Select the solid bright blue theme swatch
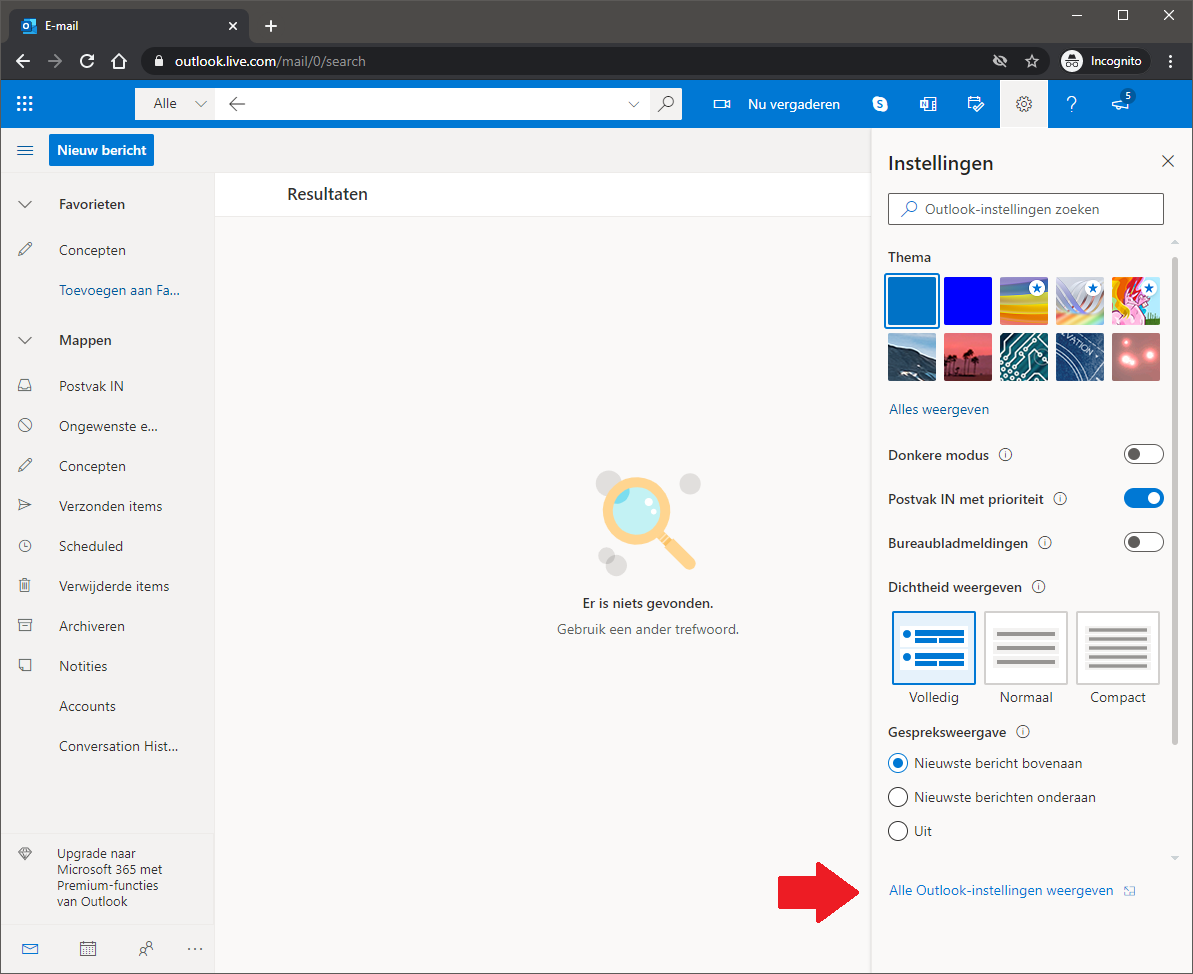 (968, 301)
